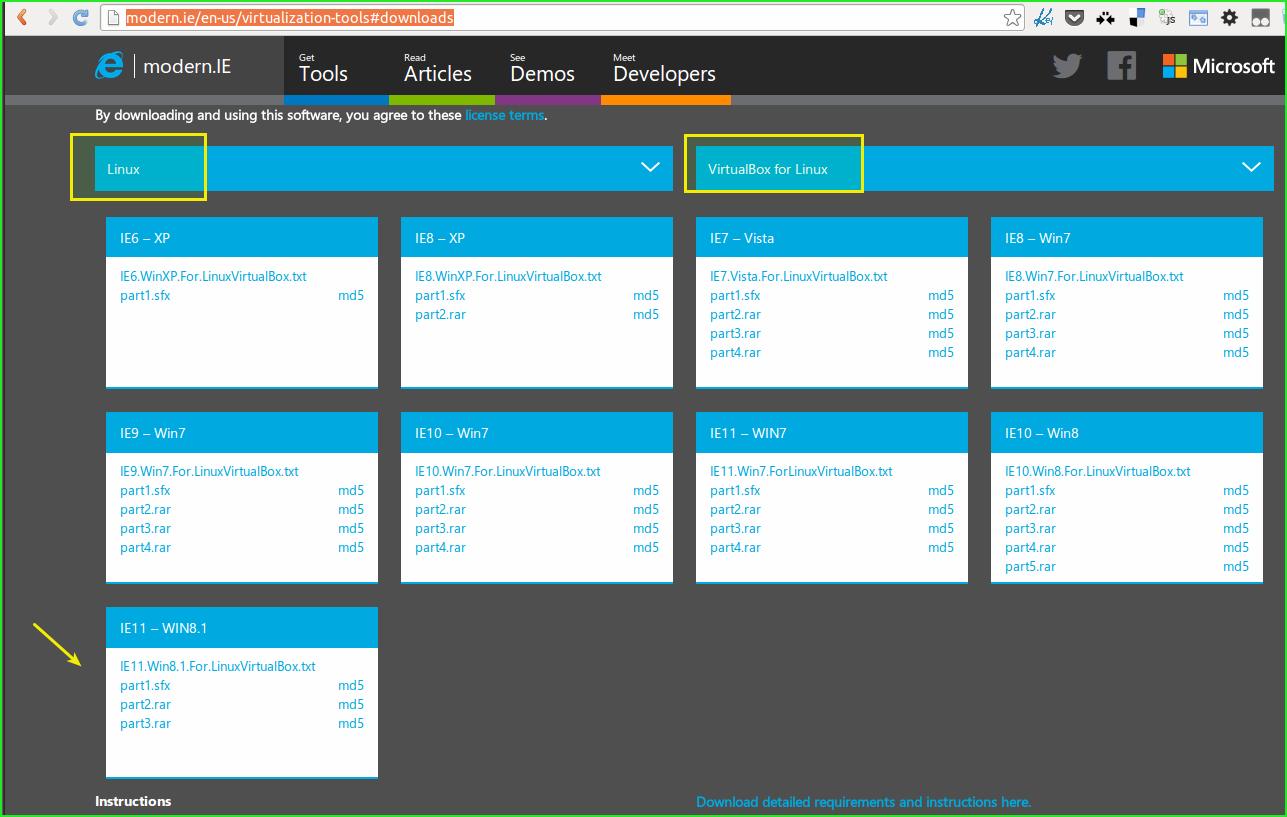Viewport: 1287px width, 817px height.
Task: Open the See Demos menu
Action: tap(542, 68)
